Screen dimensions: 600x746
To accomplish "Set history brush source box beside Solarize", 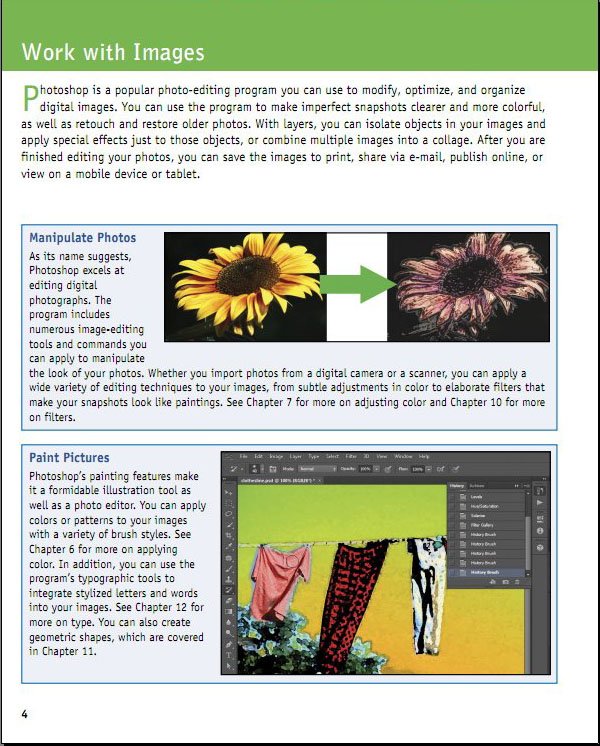I will tap(452, 516).
